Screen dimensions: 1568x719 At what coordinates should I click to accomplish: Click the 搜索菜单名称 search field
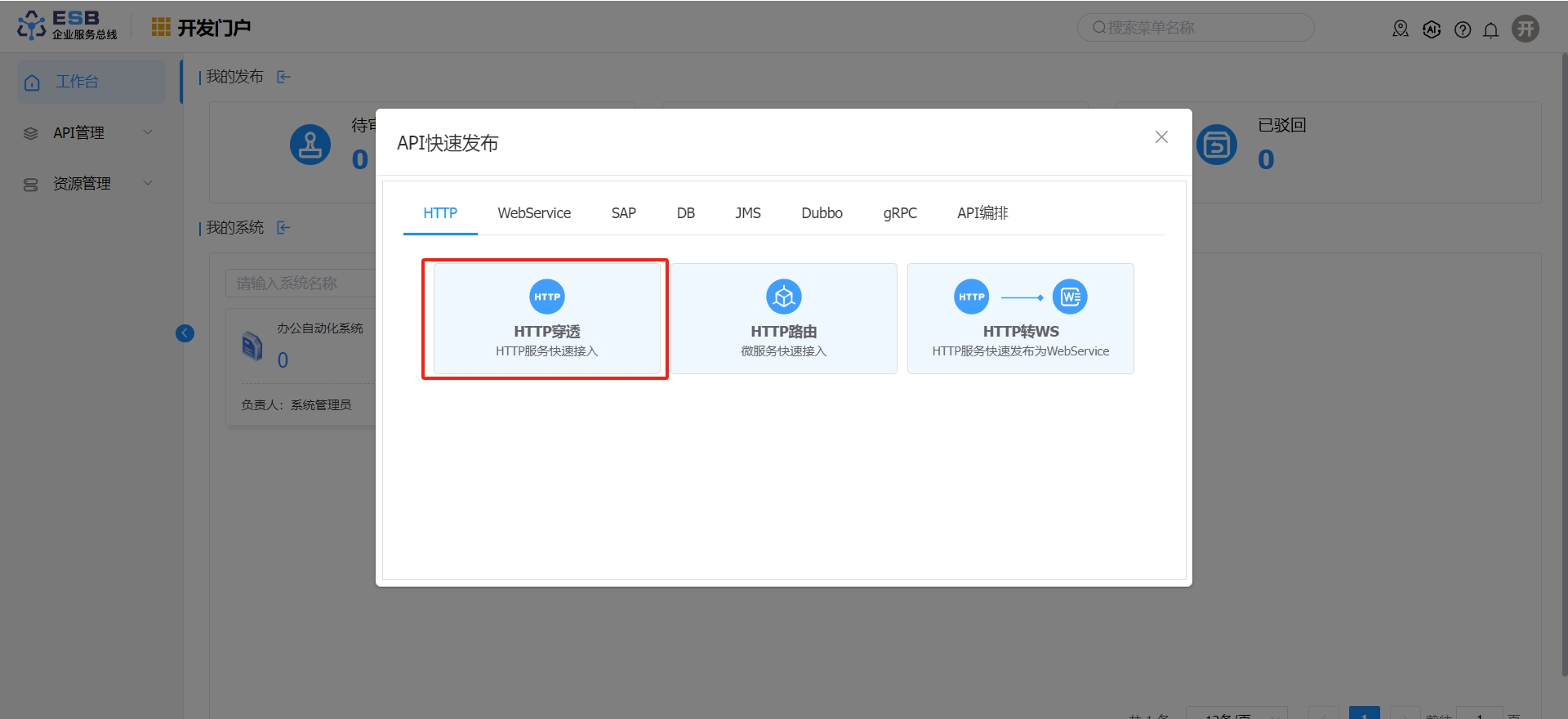point(1195,28)
